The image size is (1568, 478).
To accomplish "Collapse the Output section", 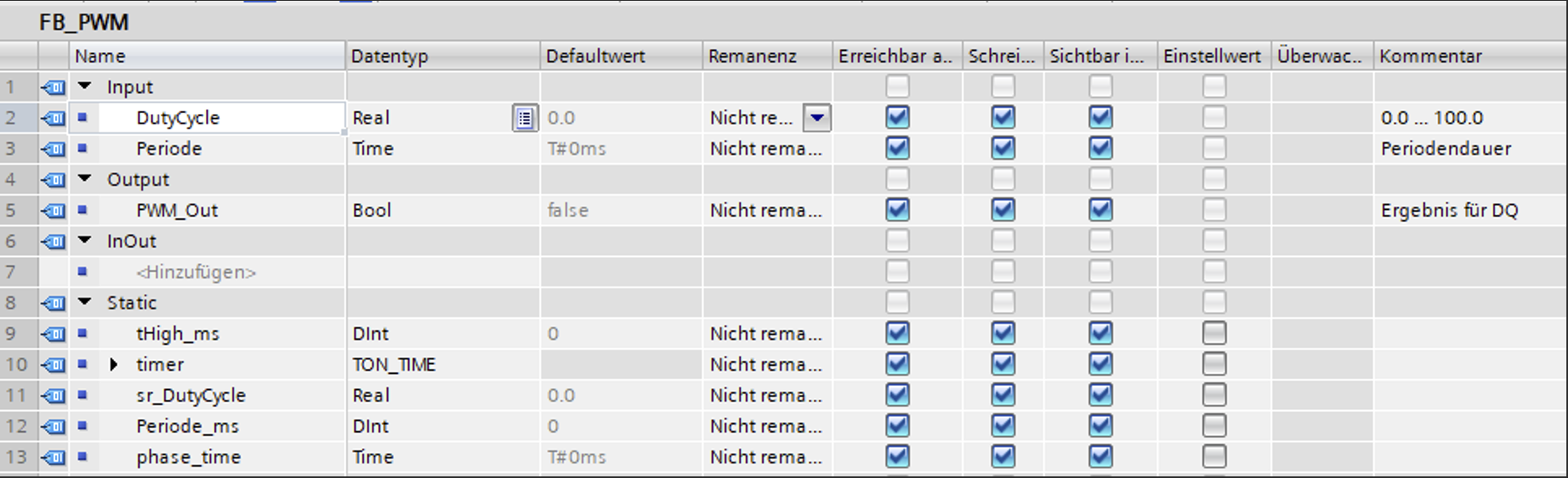I will [x=85, y=179].
